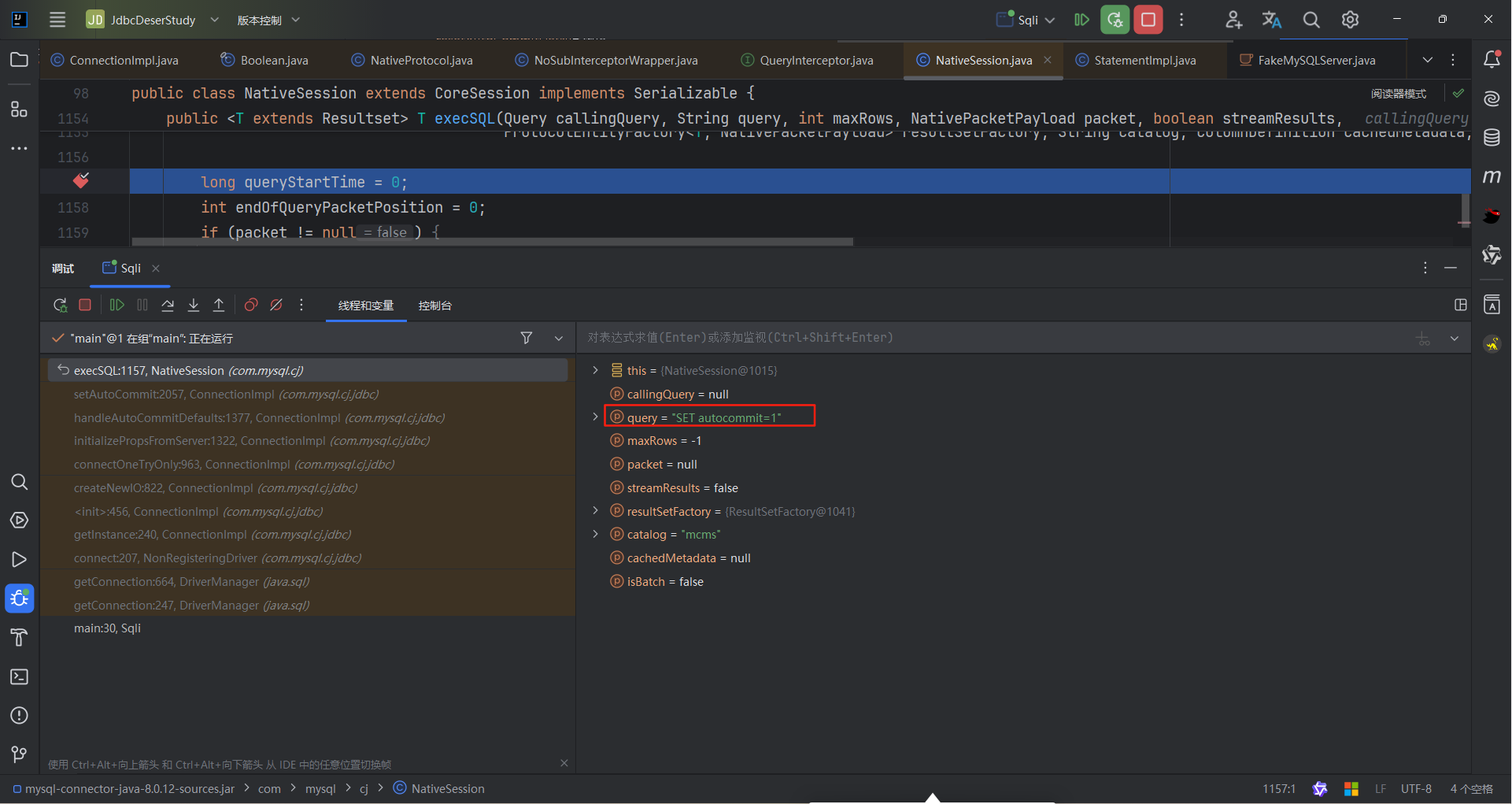Screen dimensions: 1512x804
Task: Step into in the debugger
Action: [x=194, y=305]
